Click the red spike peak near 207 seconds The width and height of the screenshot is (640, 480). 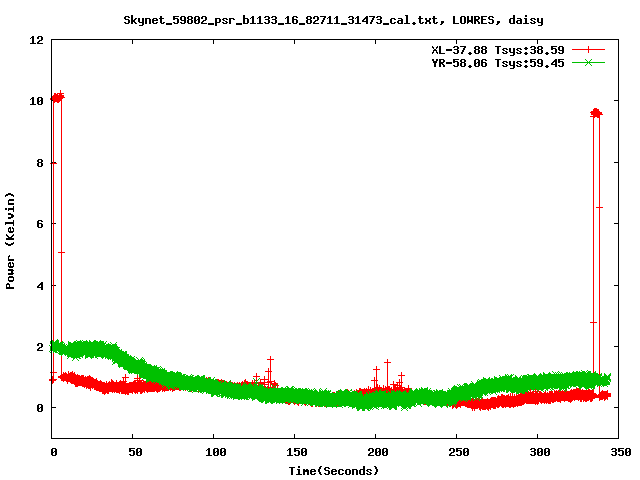[387, 362]
